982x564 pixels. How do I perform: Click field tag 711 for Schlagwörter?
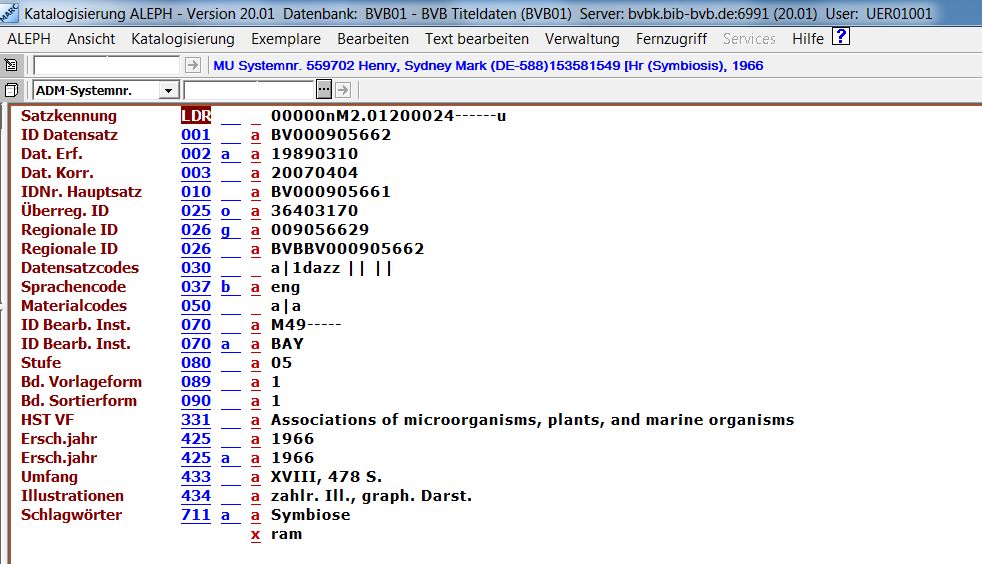195,515
